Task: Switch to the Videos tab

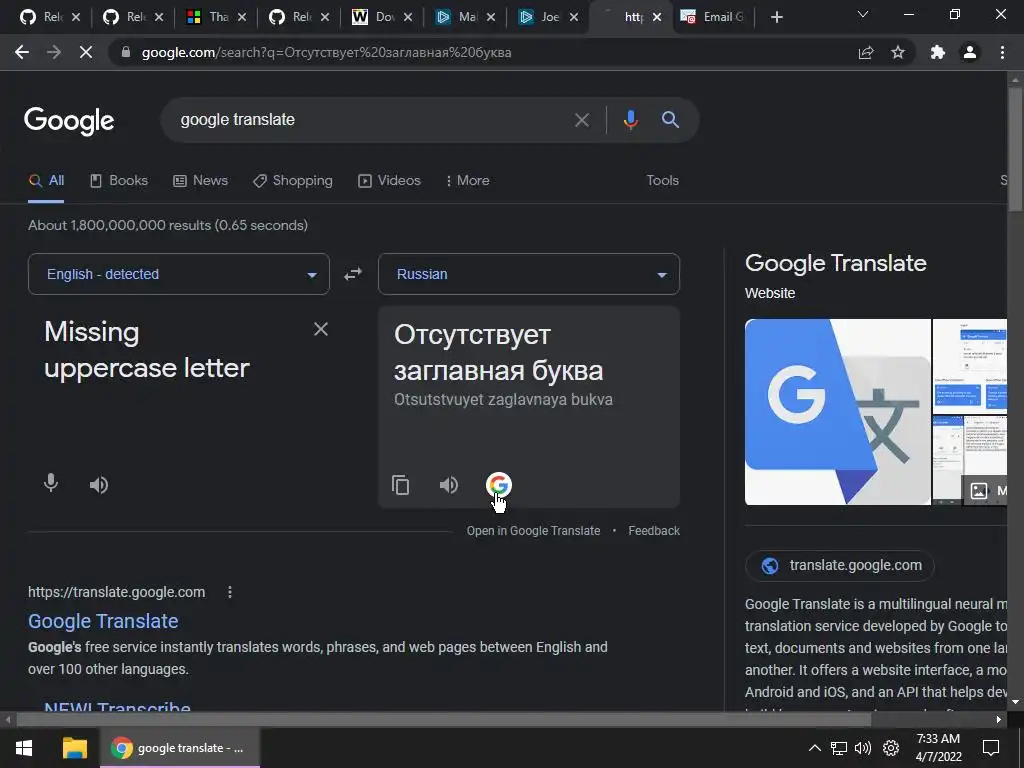Action: [389, 180]
